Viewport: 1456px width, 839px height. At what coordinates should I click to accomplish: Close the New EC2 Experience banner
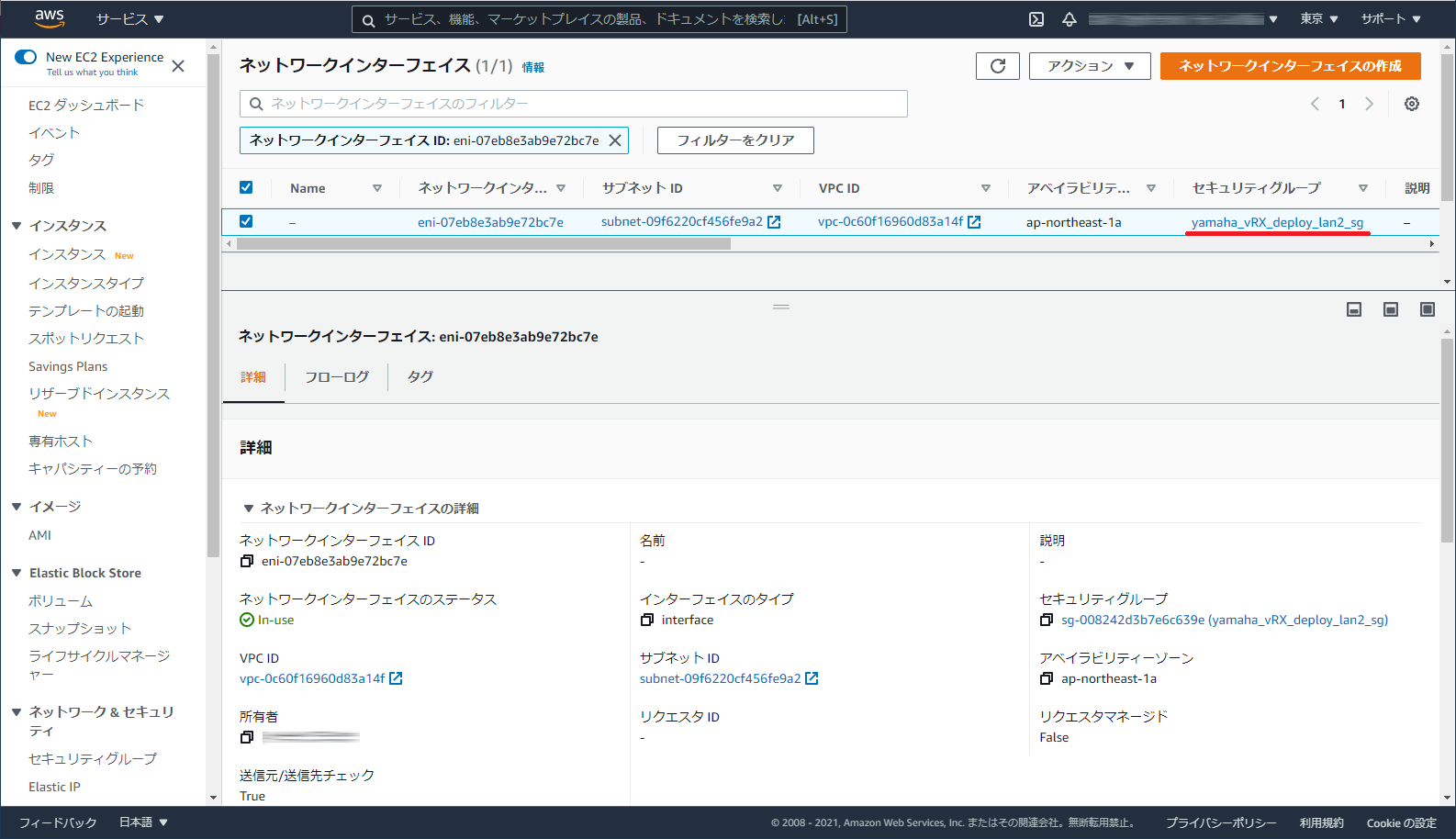pos(178,66)
